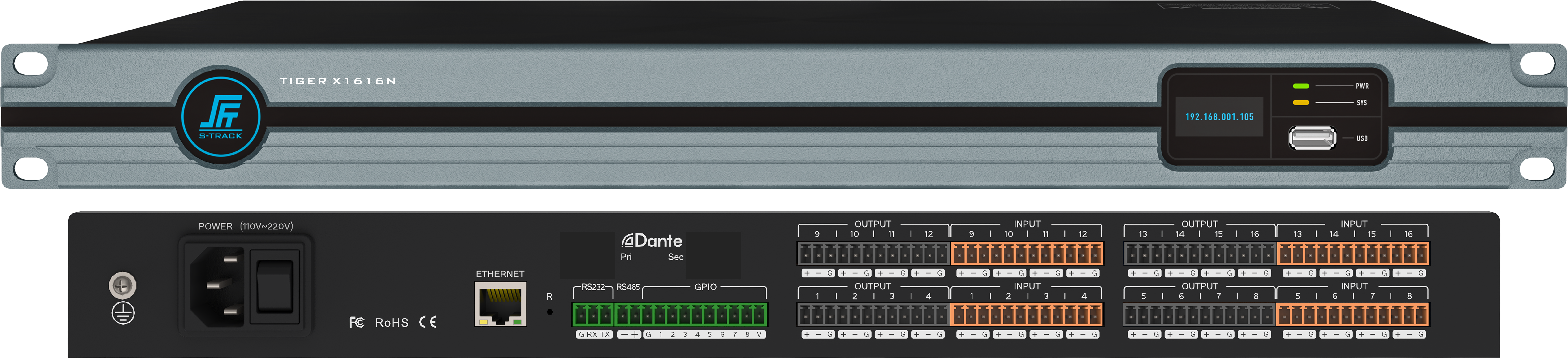Click the GPIO label
The image size is (1568, 358).
(x=705, y=287)
